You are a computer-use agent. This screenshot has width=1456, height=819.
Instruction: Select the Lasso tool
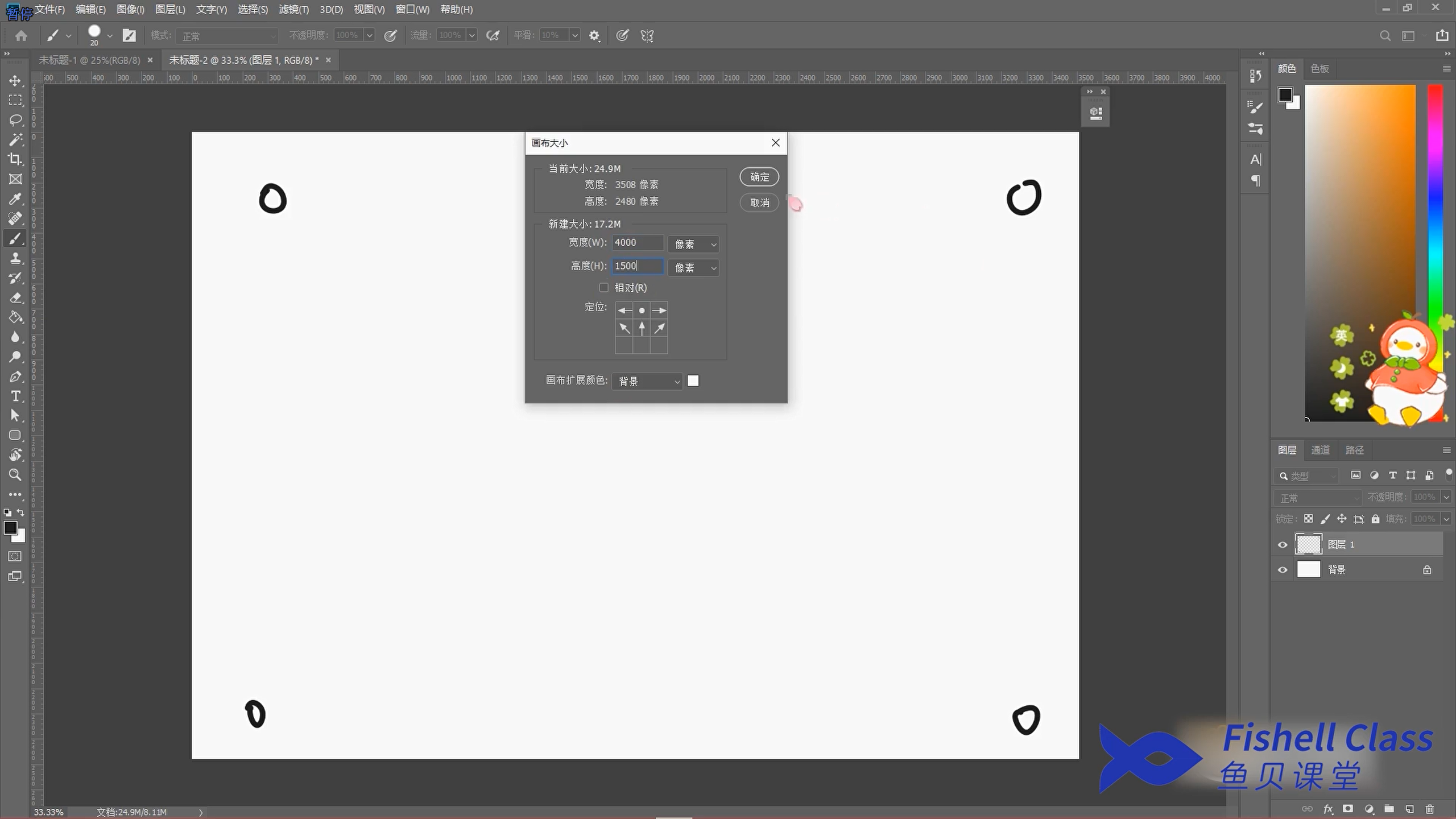tap(15, 120)
